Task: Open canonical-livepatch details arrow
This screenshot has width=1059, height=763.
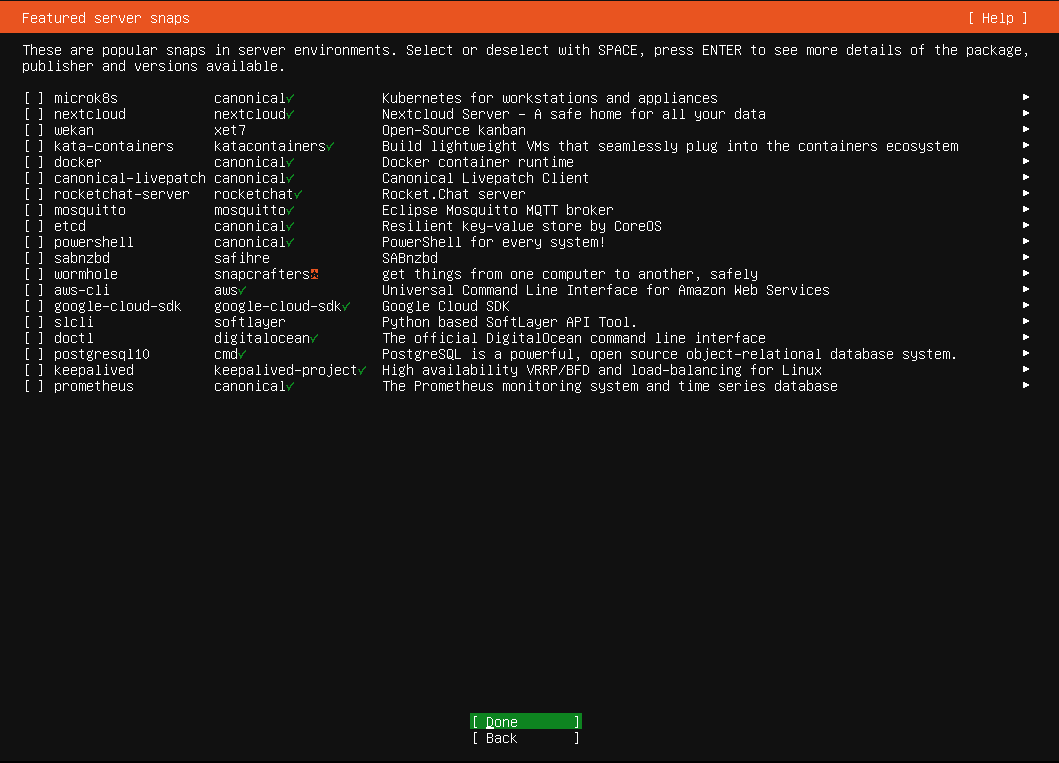Action: [x=1026, y=177]
